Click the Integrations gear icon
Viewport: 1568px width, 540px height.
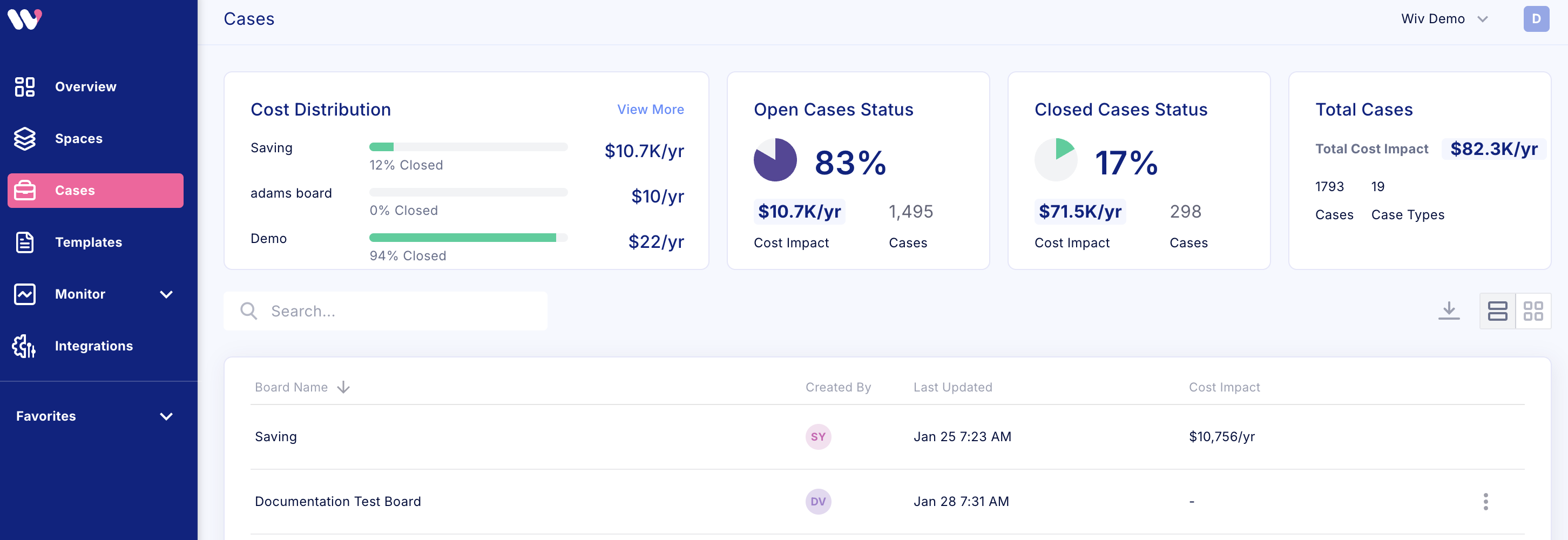[24, 346]
